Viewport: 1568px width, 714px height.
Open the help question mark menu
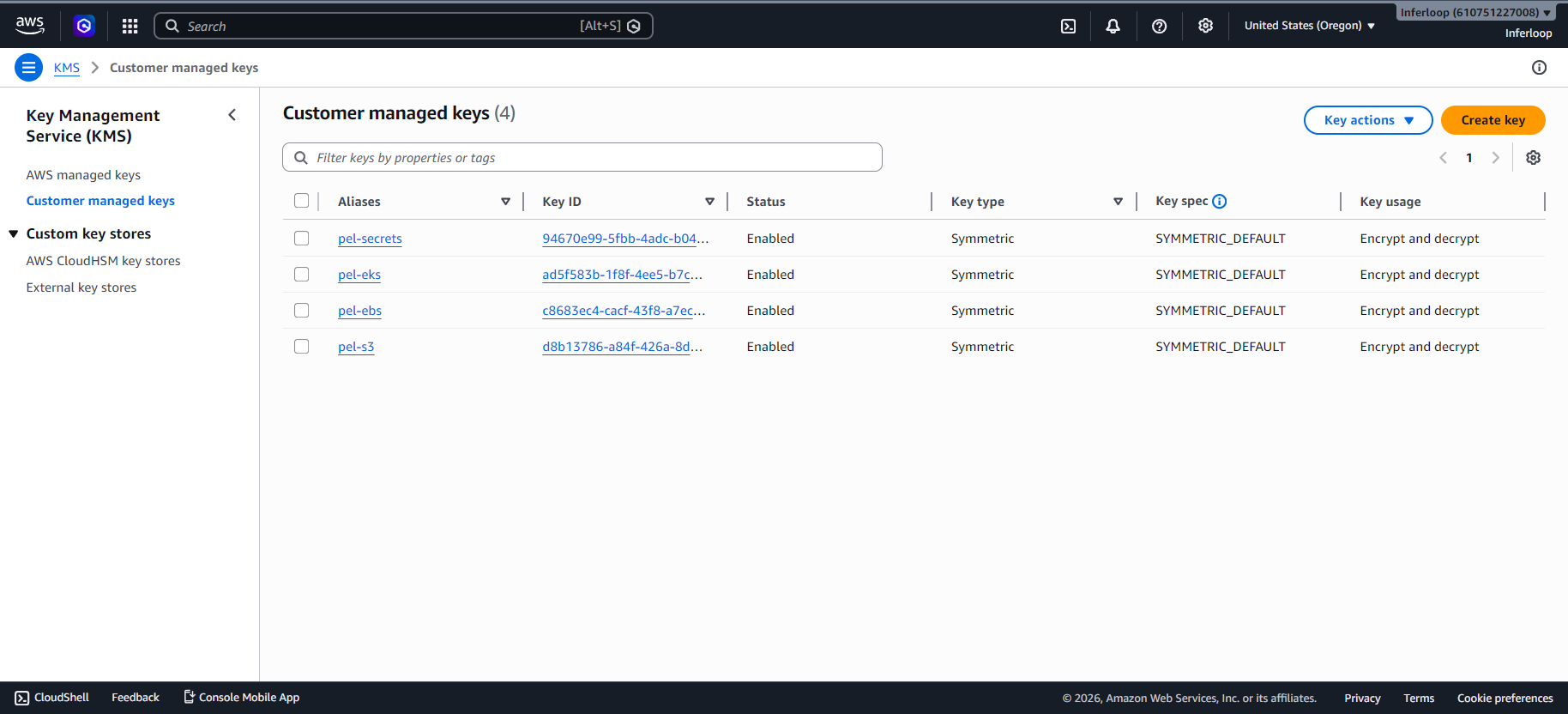click(1159, 26)
